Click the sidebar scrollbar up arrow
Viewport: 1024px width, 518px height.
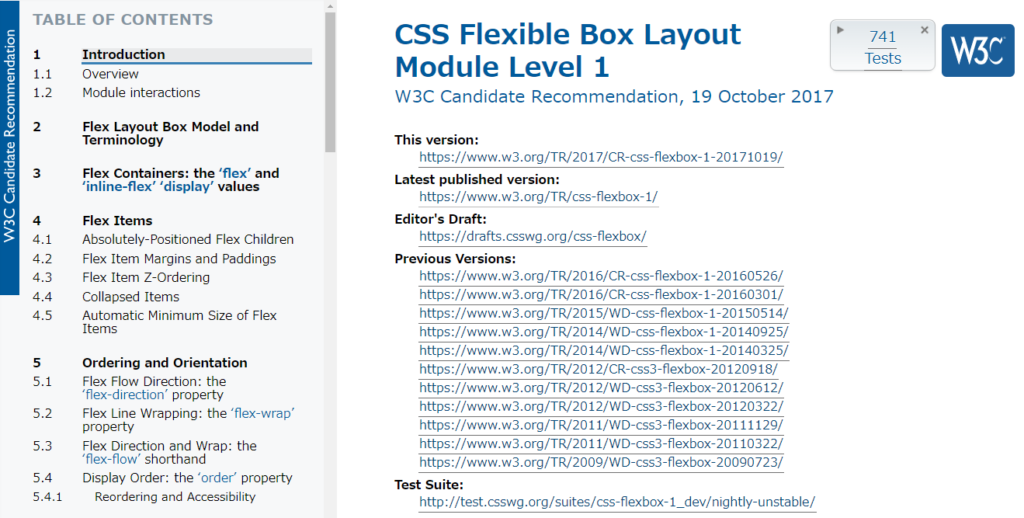[330, 6]
